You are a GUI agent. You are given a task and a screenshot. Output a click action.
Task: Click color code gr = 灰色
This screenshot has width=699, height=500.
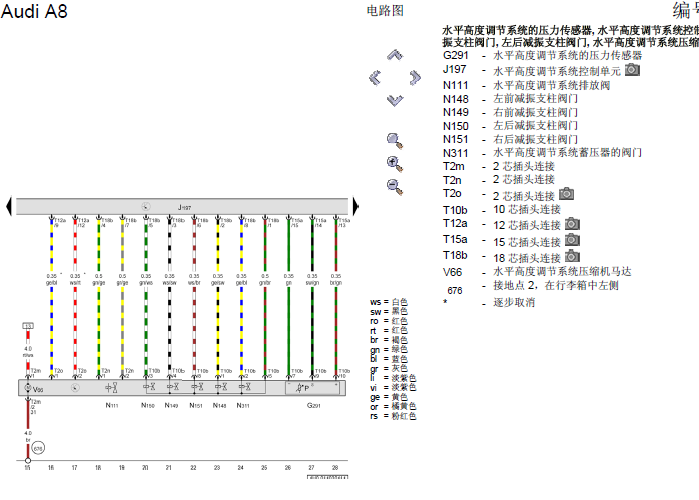coord(389,368)
